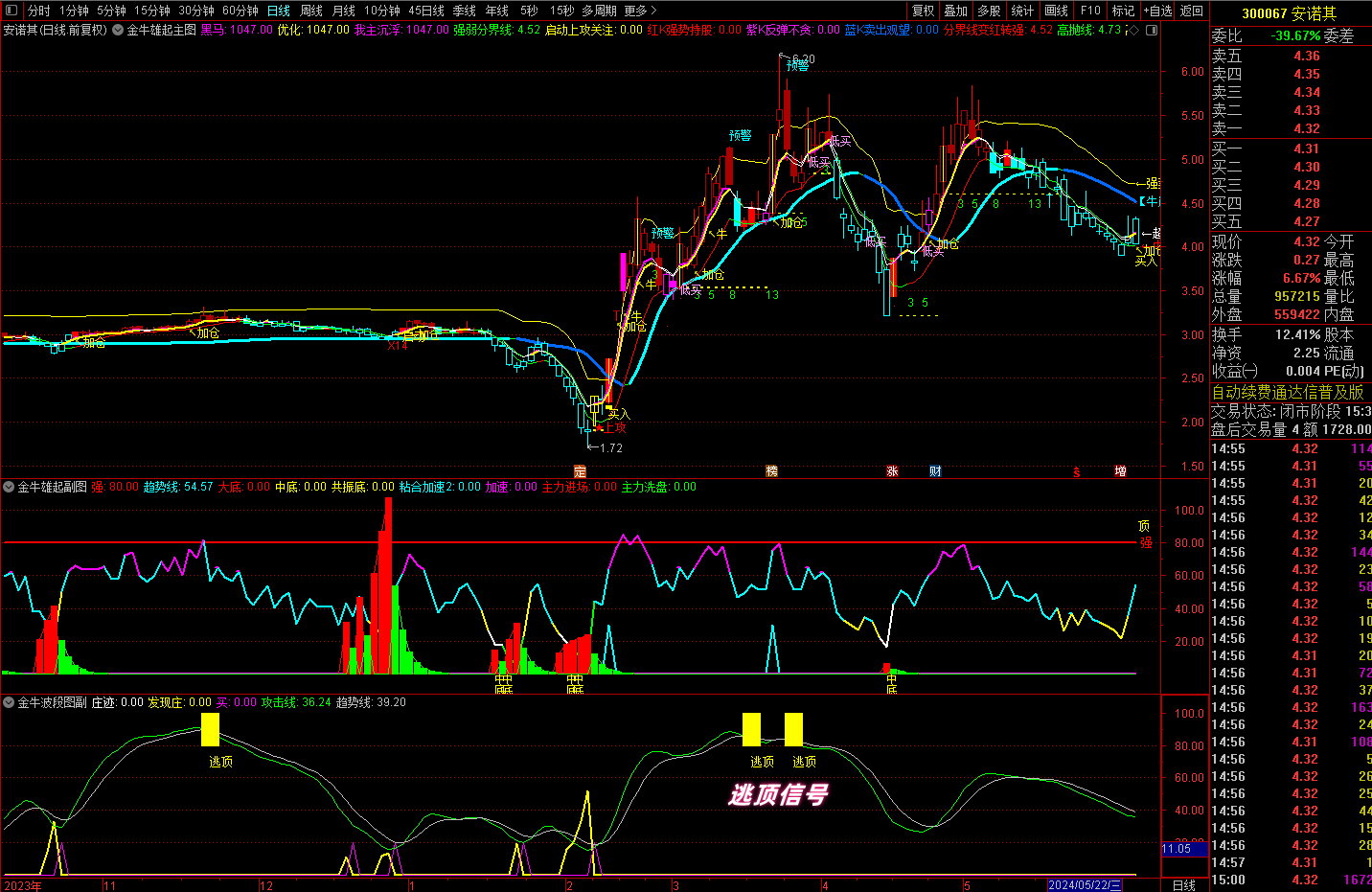The height and width of the screenshot is (892, 1372).
Task: Click the 定 event marker below main chart
Action: tap(580, 471)
